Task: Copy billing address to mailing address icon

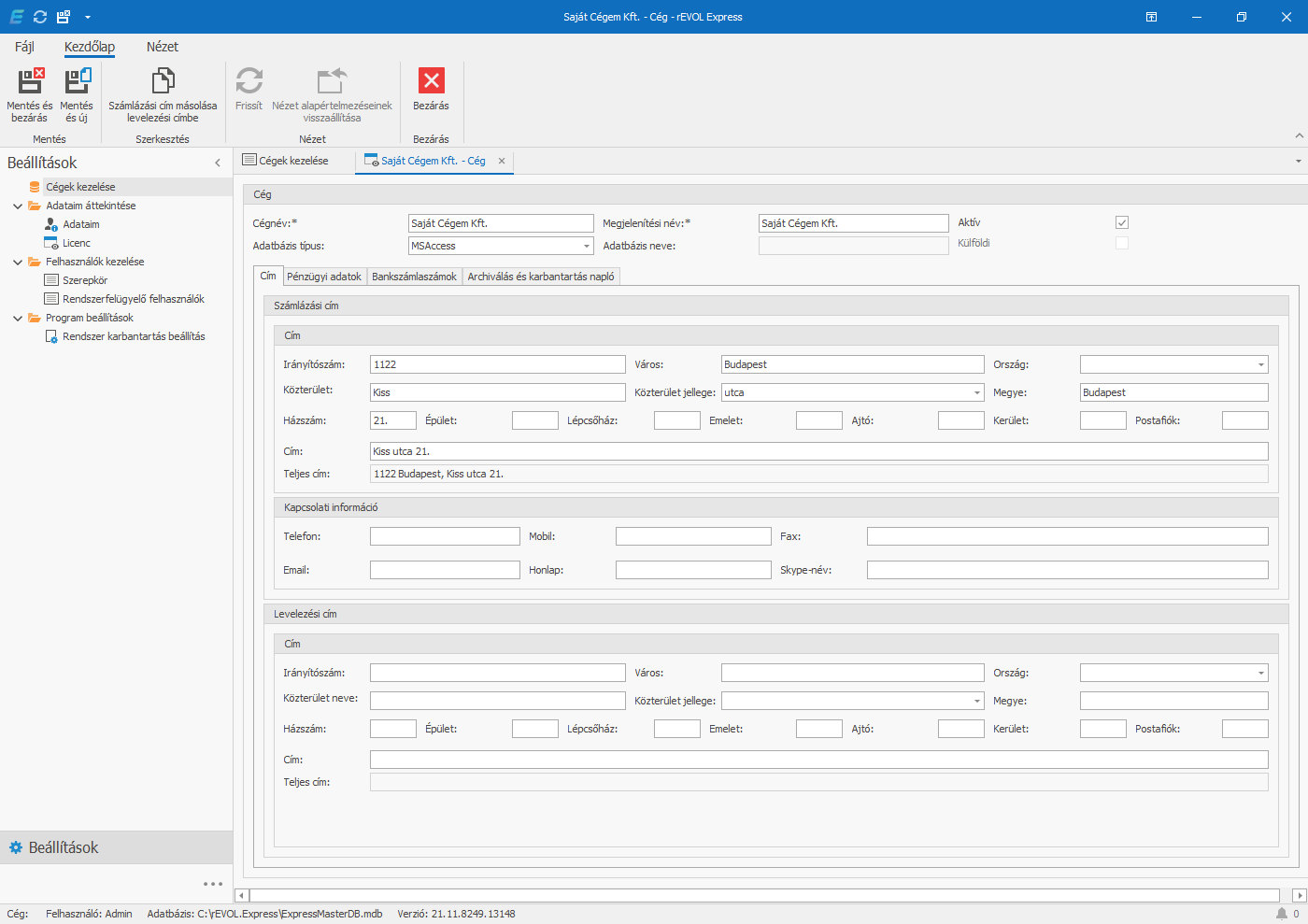Action: pos(163,82)
